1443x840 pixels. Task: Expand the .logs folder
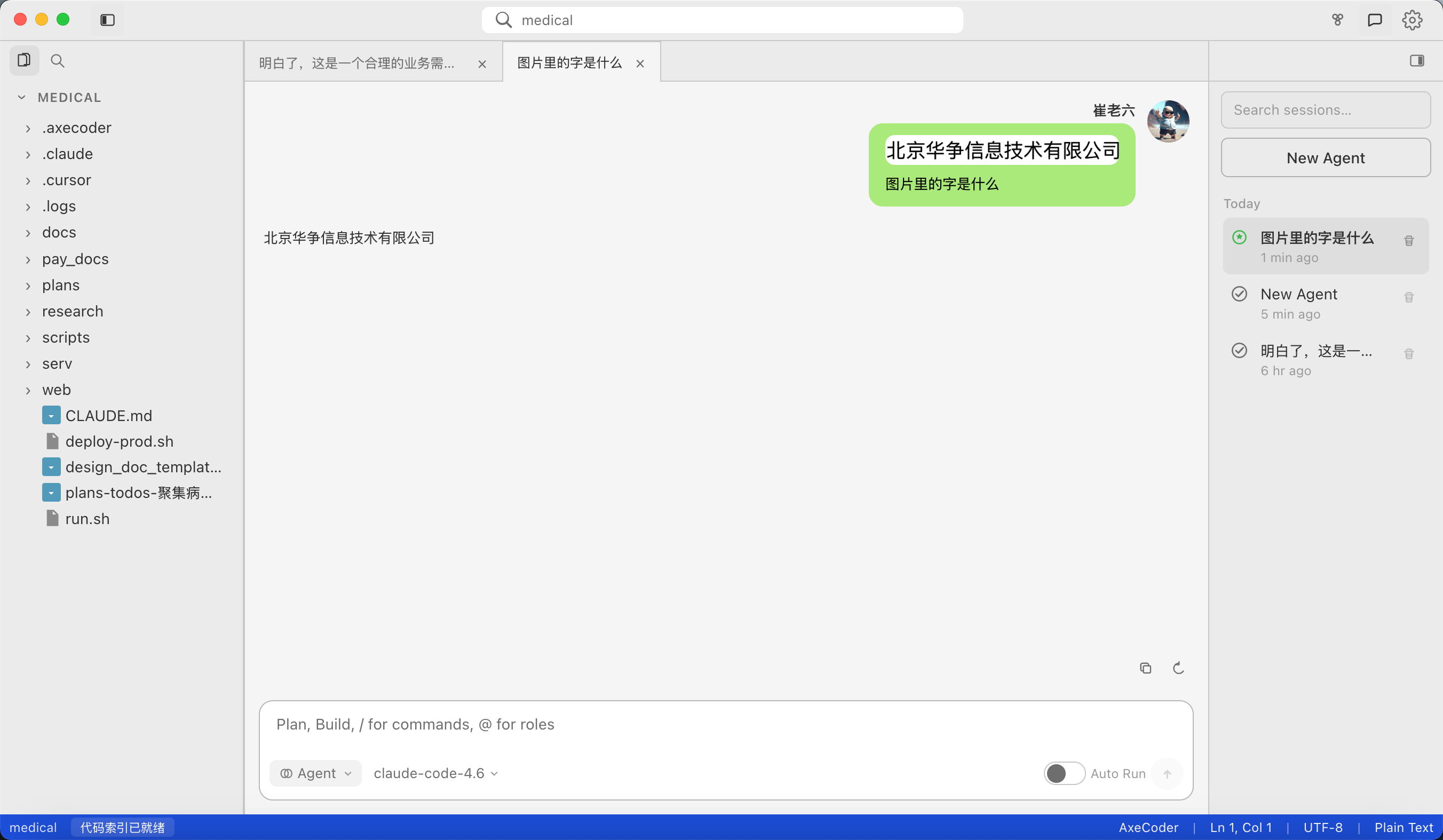[28, 207]
